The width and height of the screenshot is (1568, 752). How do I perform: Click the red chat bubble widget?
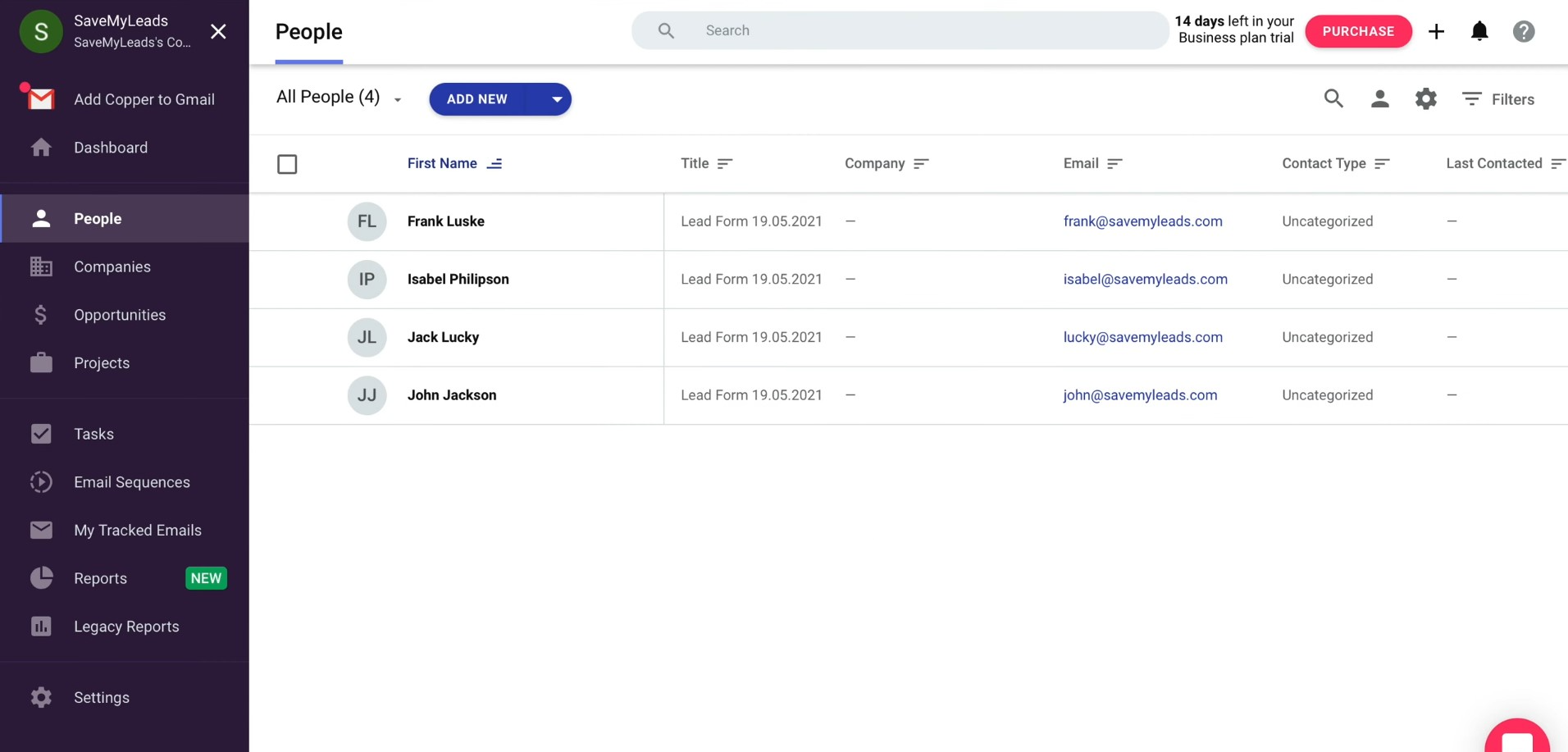[1517, 736]
